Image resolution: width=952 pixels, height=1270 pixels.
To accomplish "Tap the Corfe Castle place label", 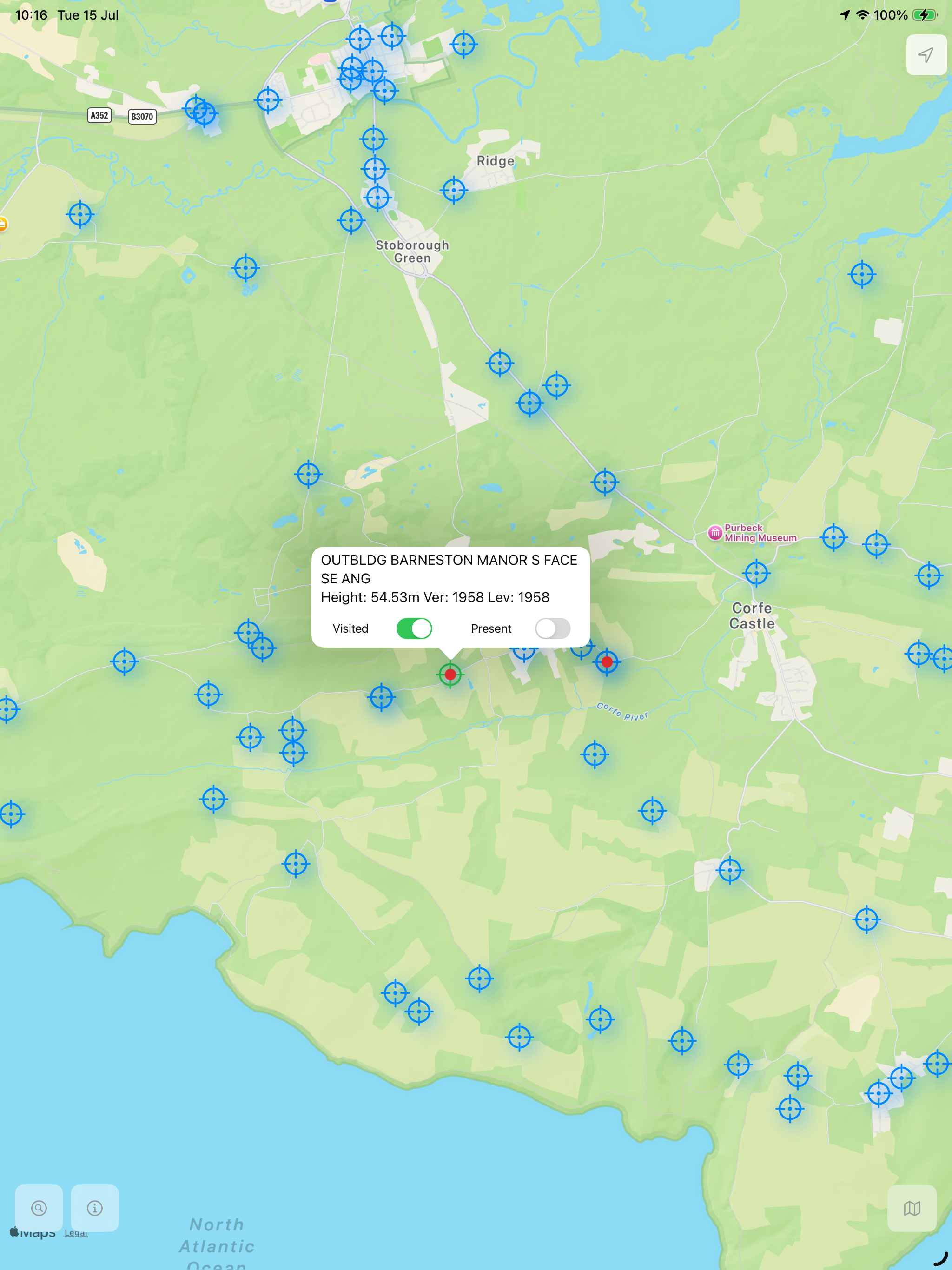I will (x=752, y=615).
